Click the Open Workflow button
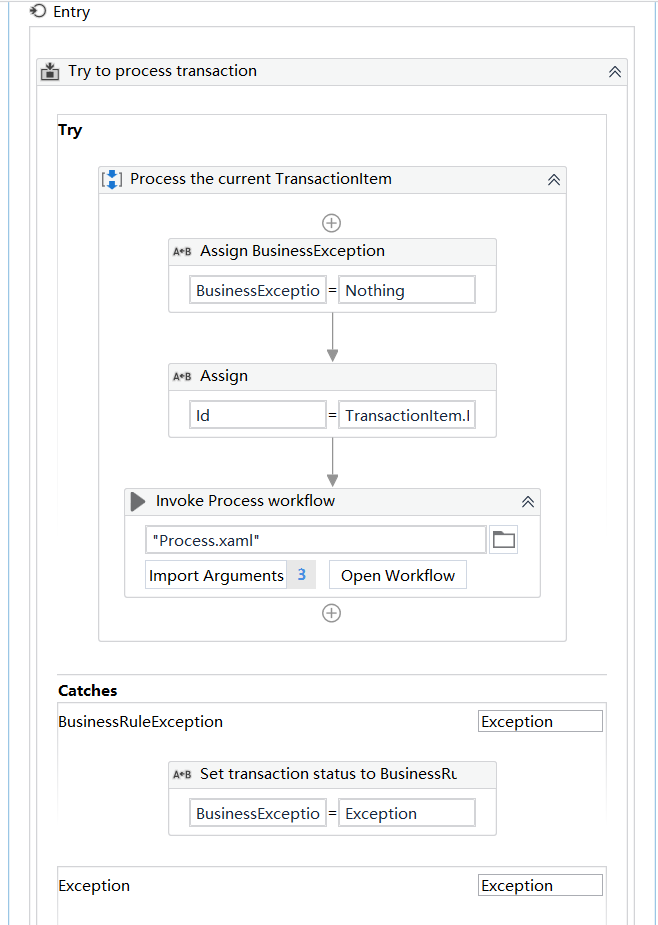Screen dimensions: 658x925 398,575
